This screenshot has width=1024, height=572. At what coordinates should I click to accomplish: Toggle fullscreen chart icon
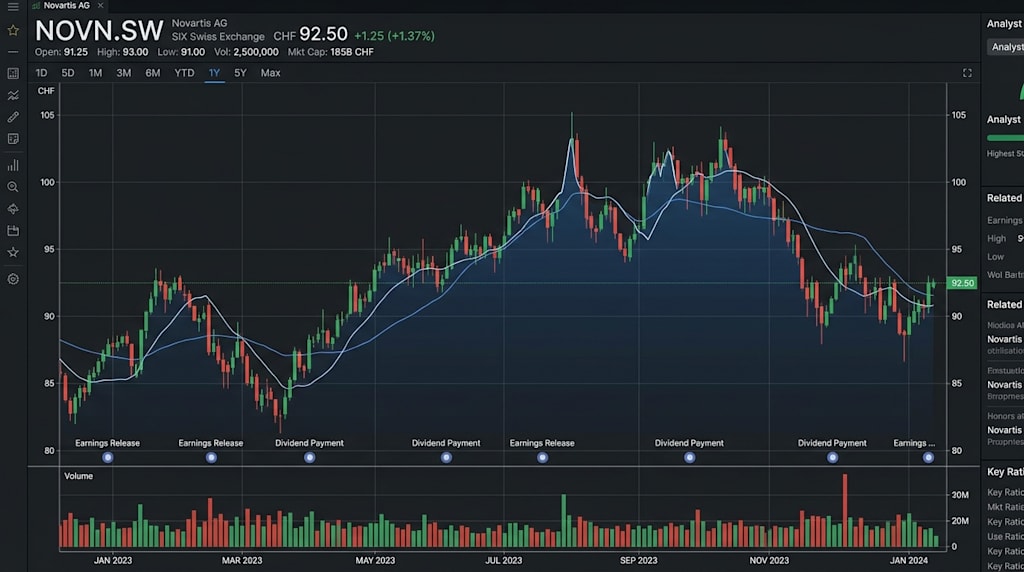pyautogui.click(x=967, y=73)
